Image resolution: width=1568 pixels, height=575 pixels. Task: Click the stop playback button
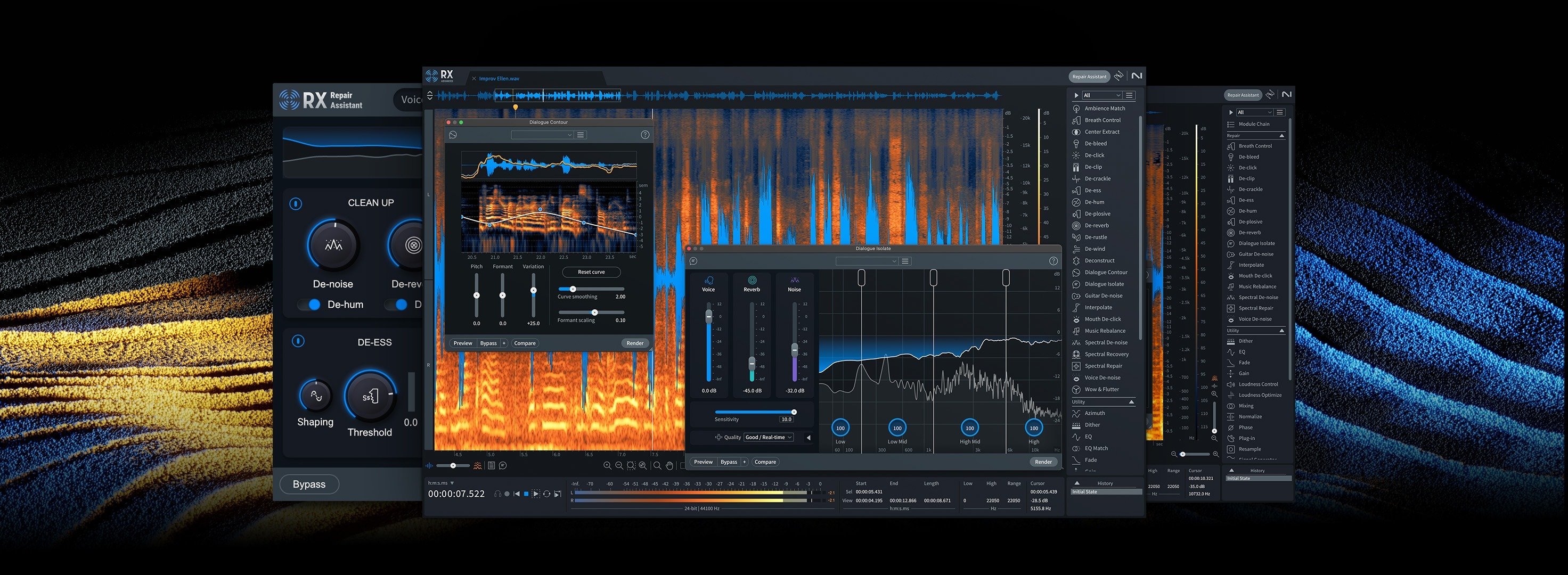pyautogui.click(x=526, y=494)
